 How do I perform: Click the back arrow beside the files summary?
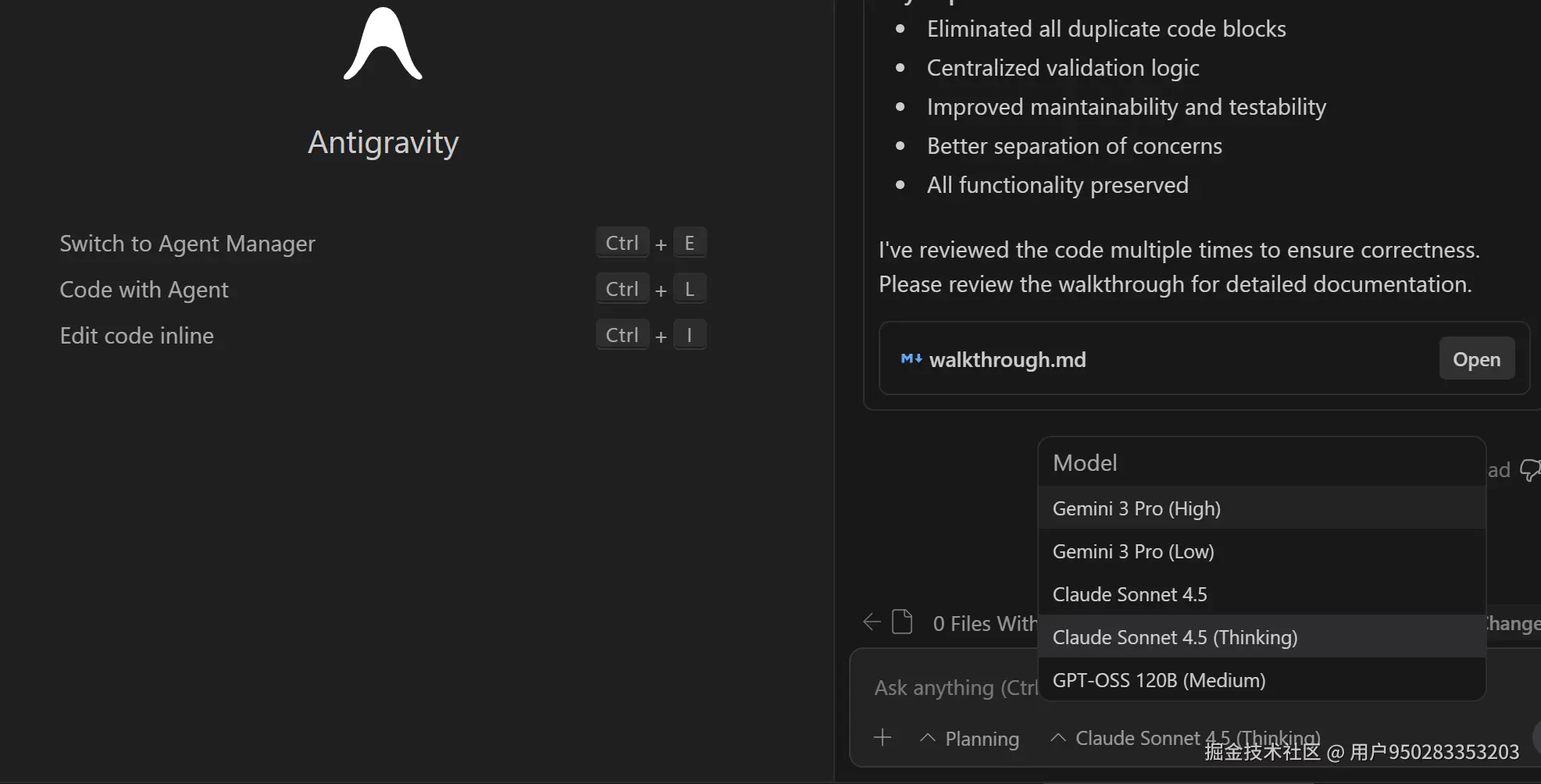(x=872, y=622)
